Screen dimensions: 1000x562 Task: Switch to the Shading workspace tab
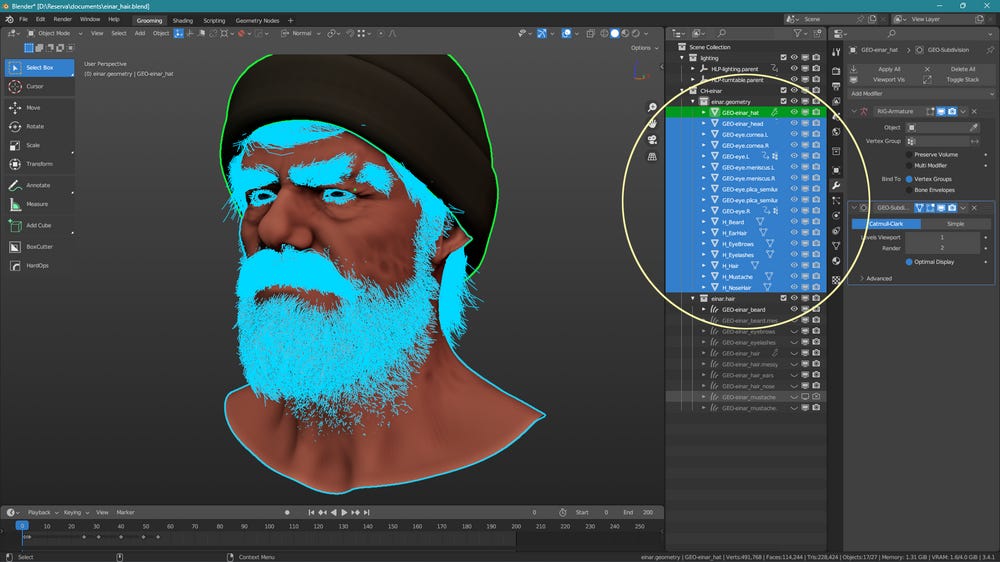(x=182, y=20)
